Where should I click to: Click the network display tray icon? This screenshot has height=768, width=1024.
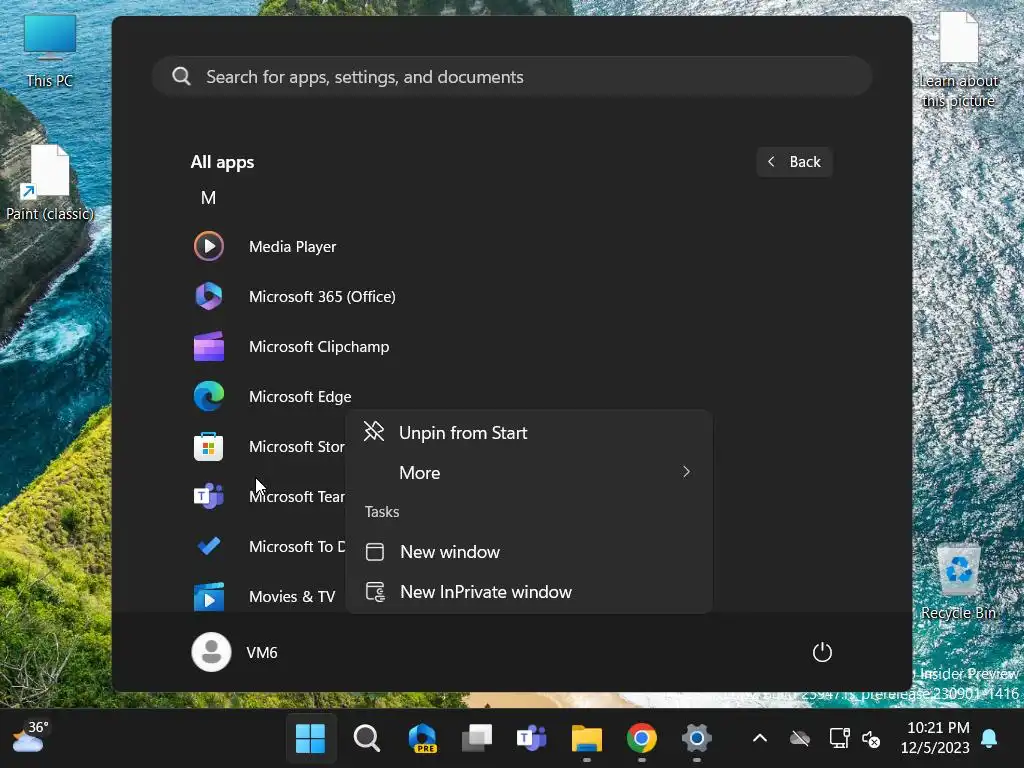(839, 739)
